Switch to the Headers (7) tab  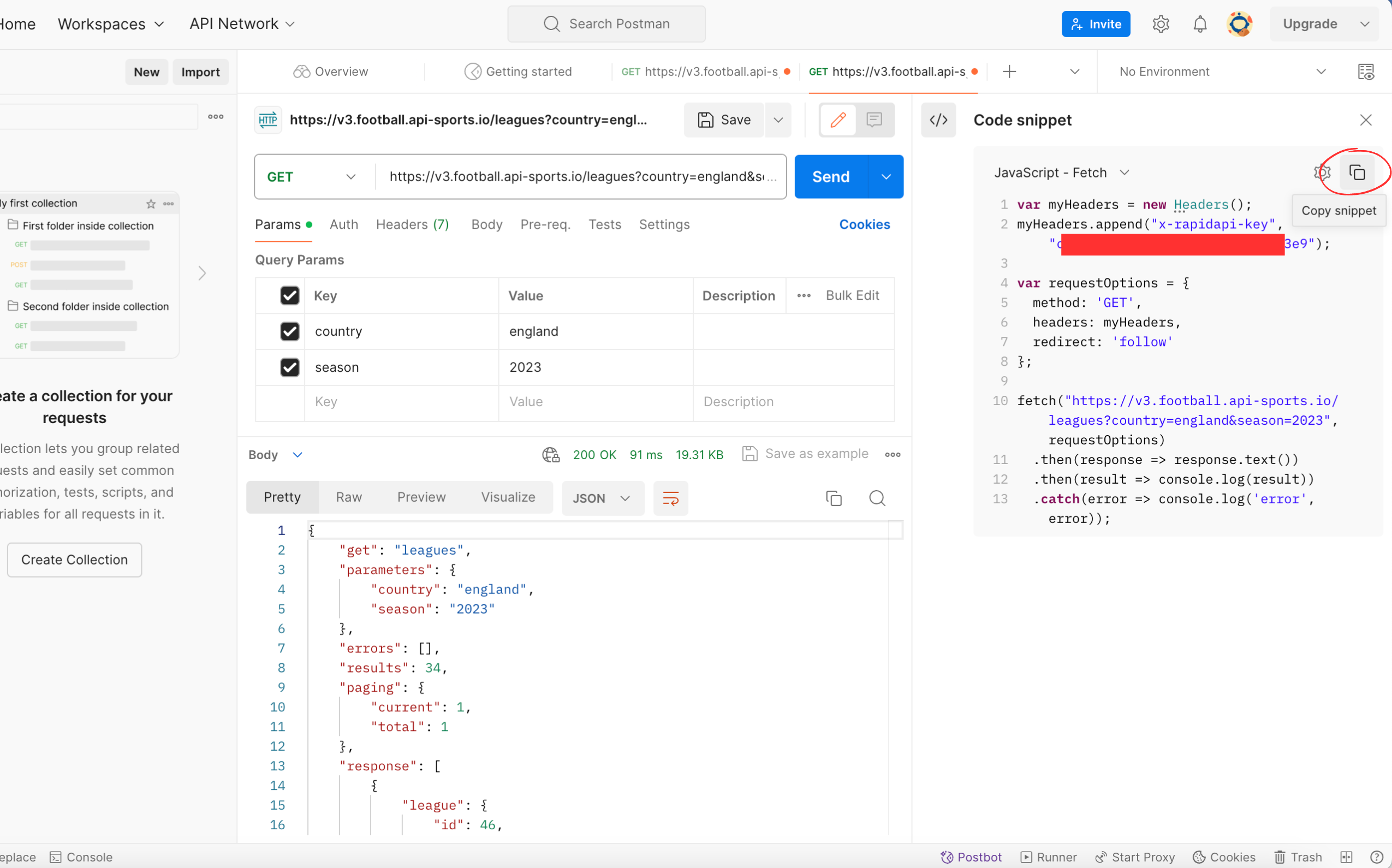[x=412, y=224]
